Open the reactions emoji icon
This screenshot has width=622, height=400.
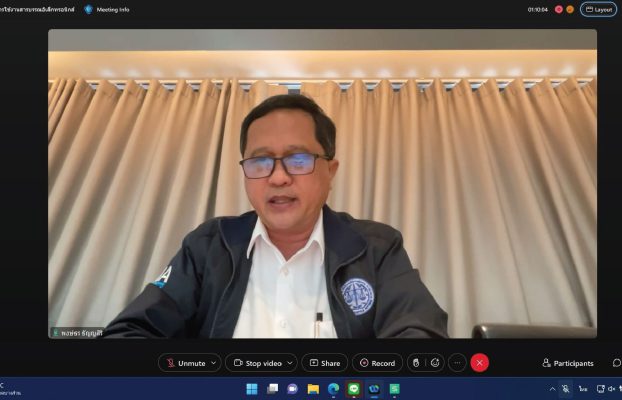(x=435, y=363)
